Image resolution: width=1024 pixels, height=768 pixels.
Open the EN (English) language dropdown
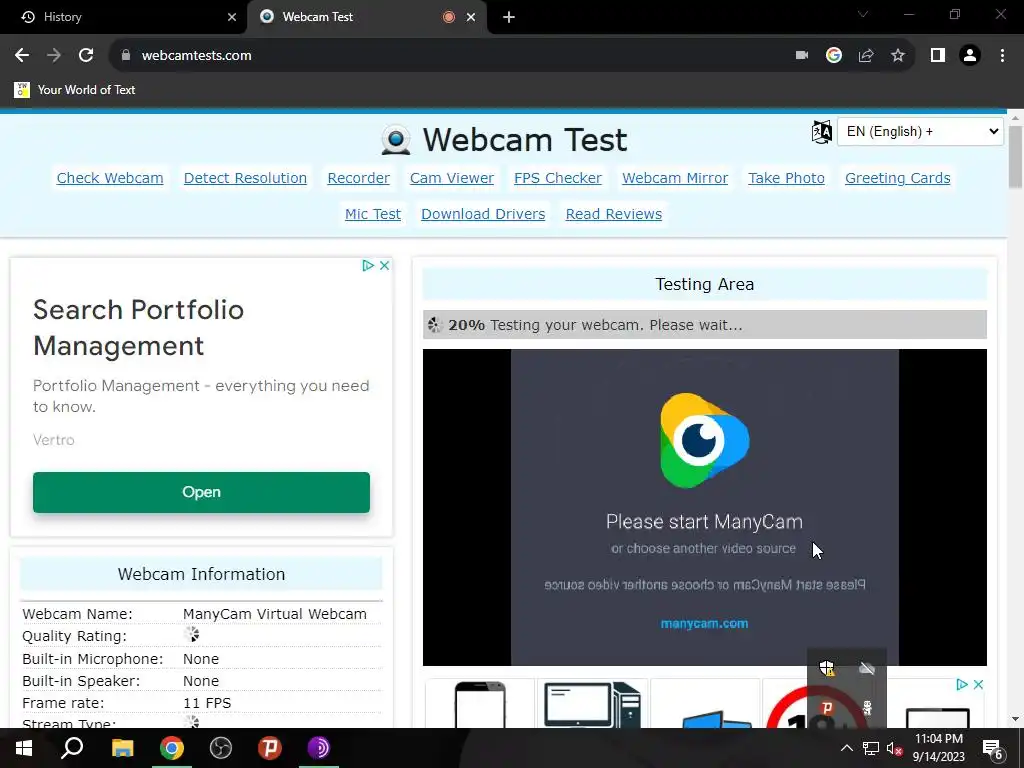920,131
